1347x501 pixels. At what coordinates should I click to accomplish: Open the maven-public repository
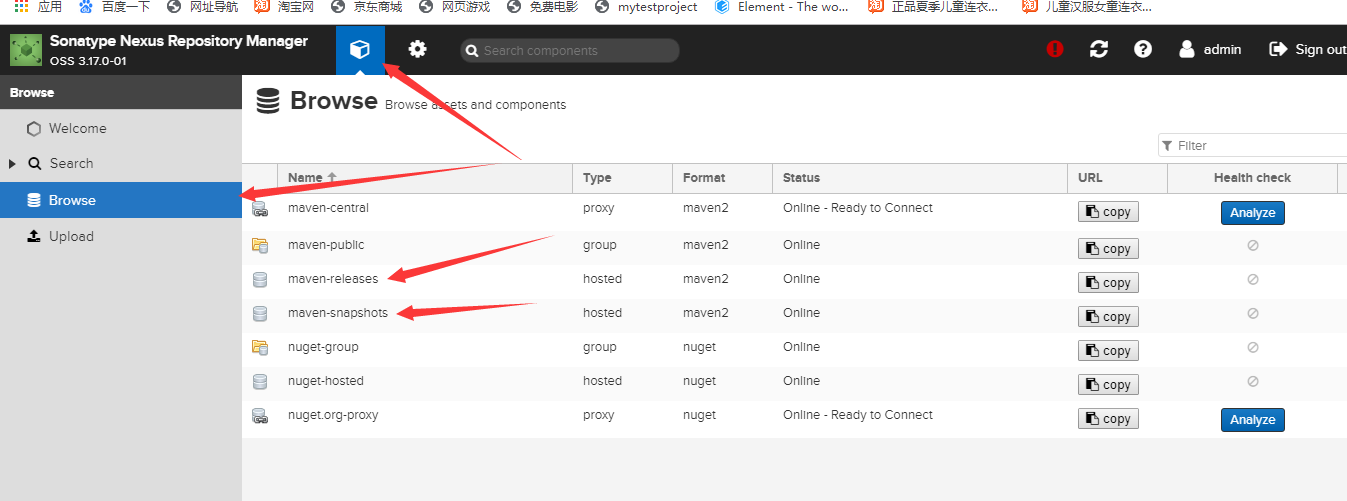click(x=326, y=245)
